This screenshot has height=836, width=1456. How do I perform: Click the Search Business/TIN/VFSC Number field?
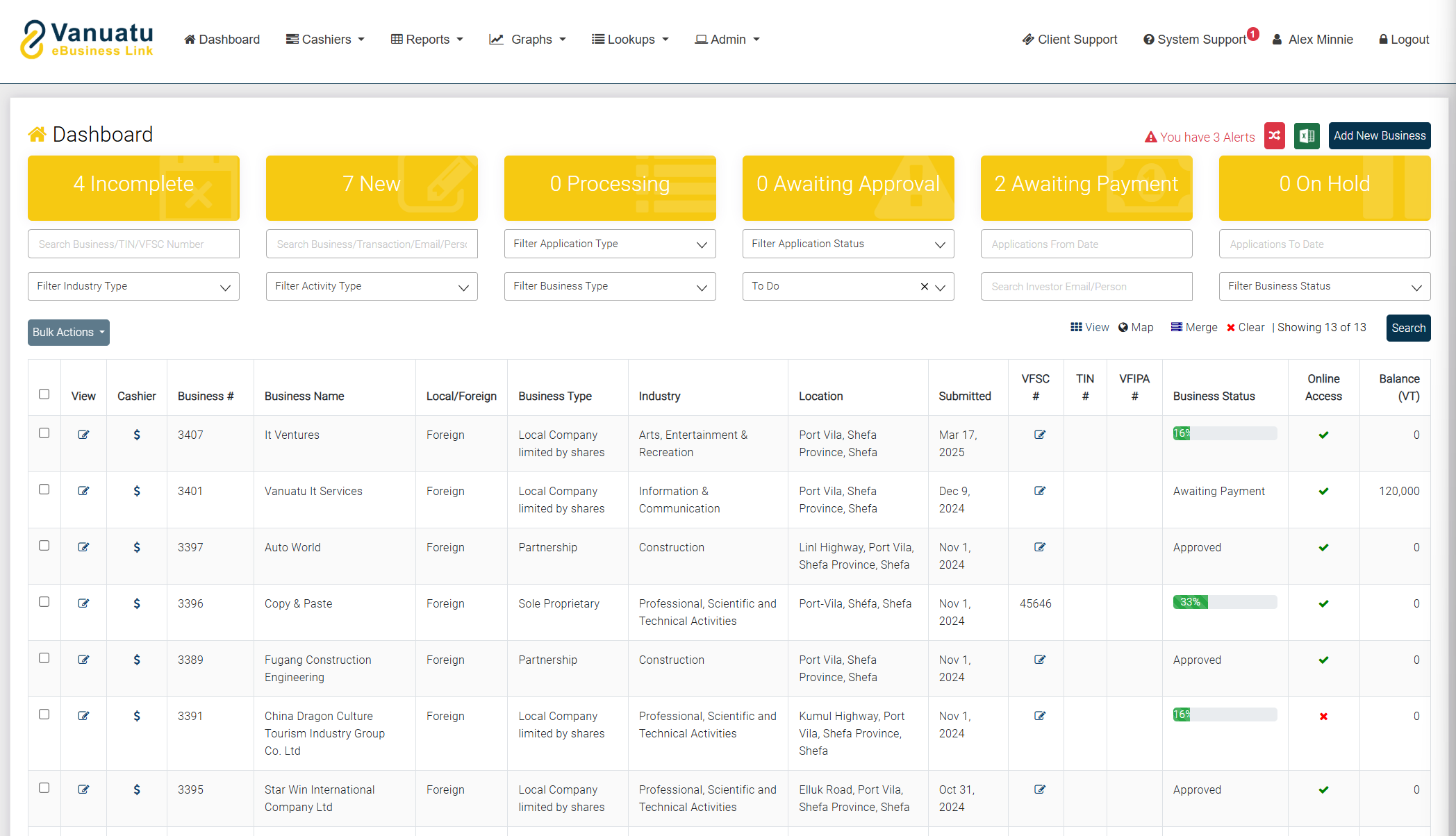pos(133,244)
